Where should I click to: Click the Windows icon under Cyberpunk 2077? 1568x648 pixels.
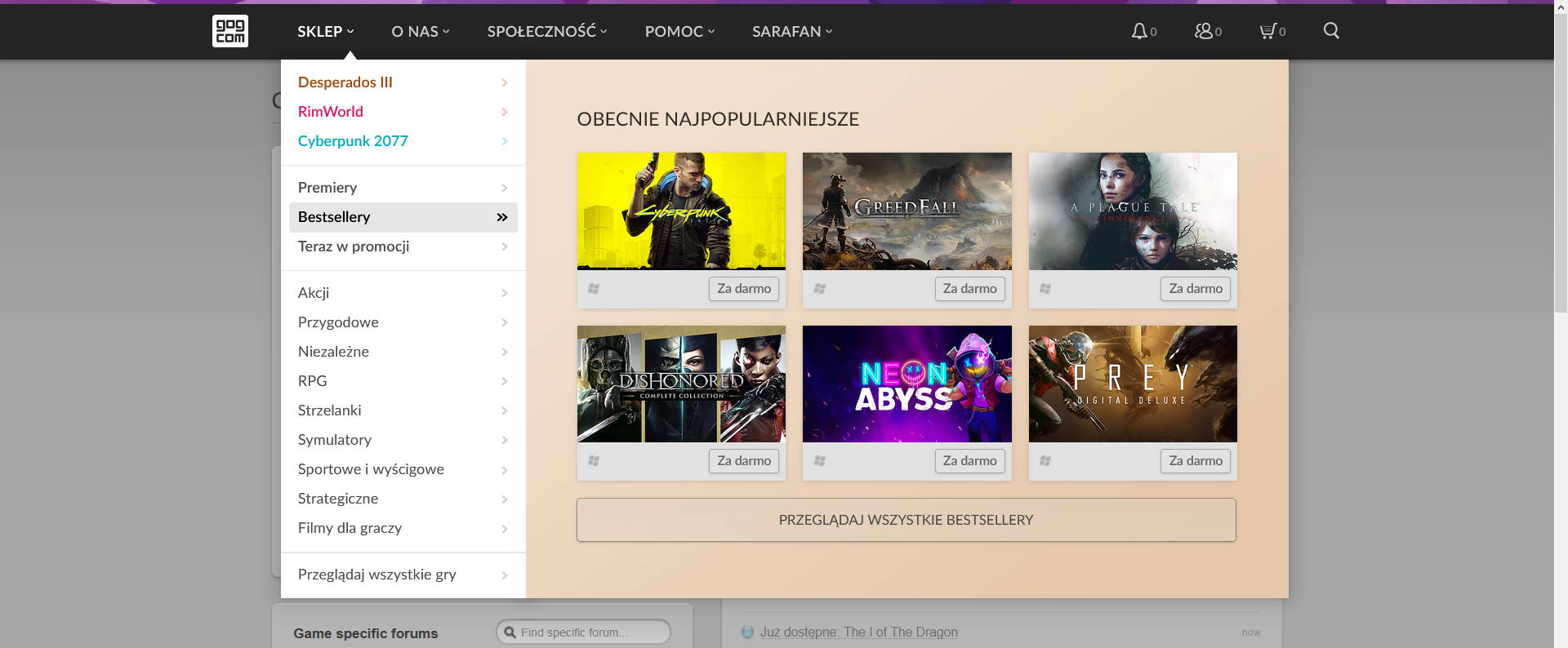(x=594, y=289)
